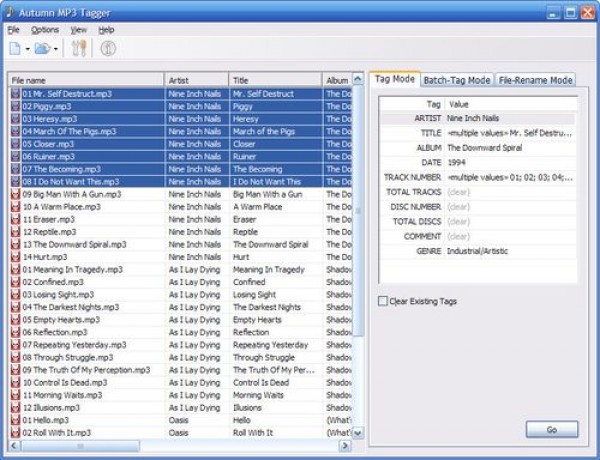The width and height of the screenshot is (600, 460).
Task: Open settings with the tools icon
Action: (x=81, y=48)
